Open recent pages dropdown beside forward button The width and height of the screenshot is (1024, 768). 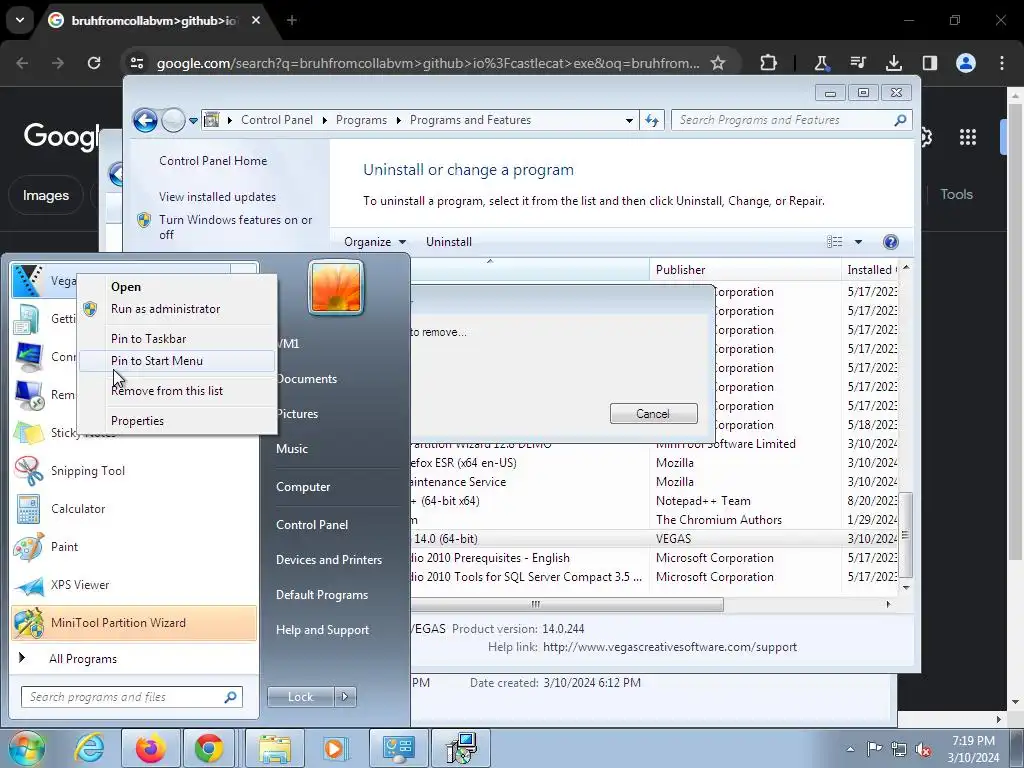tap(193, 121)
